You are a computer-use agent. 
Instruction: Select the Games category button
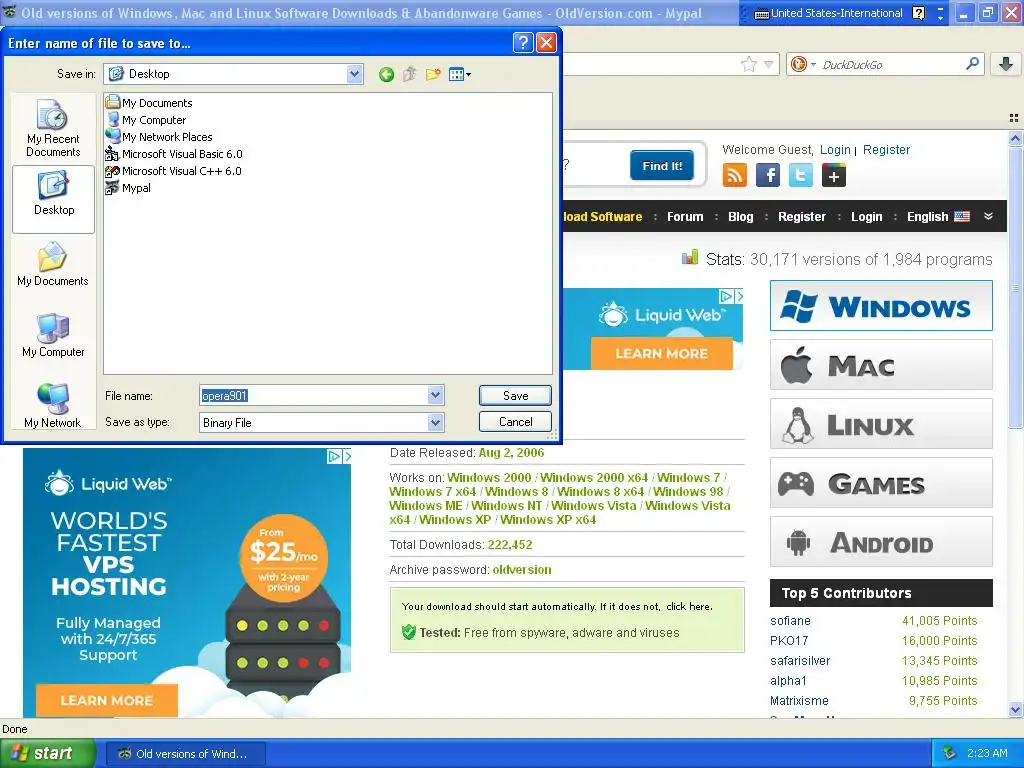(x=881, y=483)
